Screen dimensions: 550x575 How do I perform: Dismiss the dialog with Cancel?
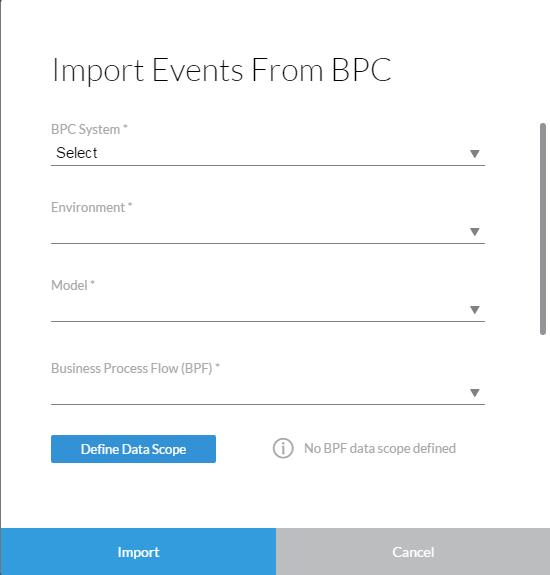[x=413, y=552]
